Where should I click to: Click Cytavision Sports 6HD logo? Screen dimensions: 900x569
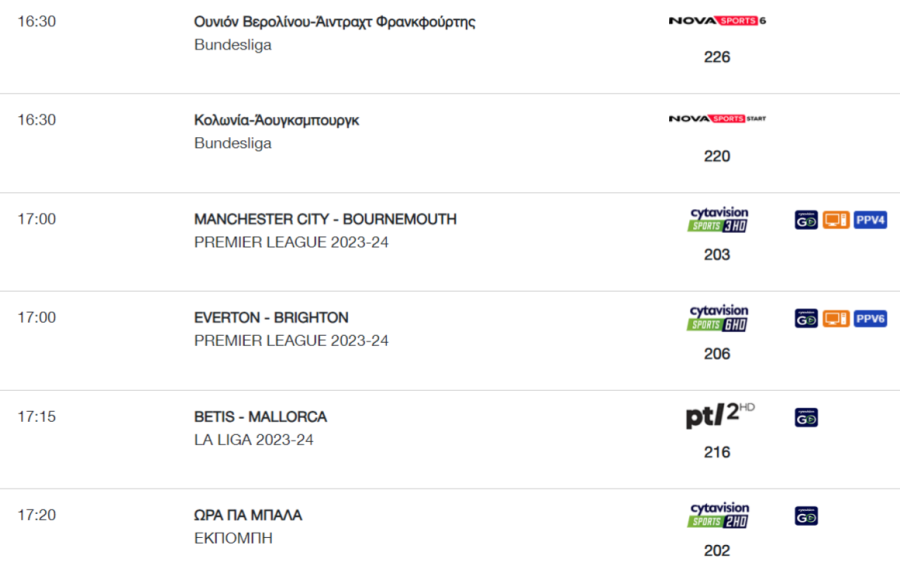[x=717, y=318]
